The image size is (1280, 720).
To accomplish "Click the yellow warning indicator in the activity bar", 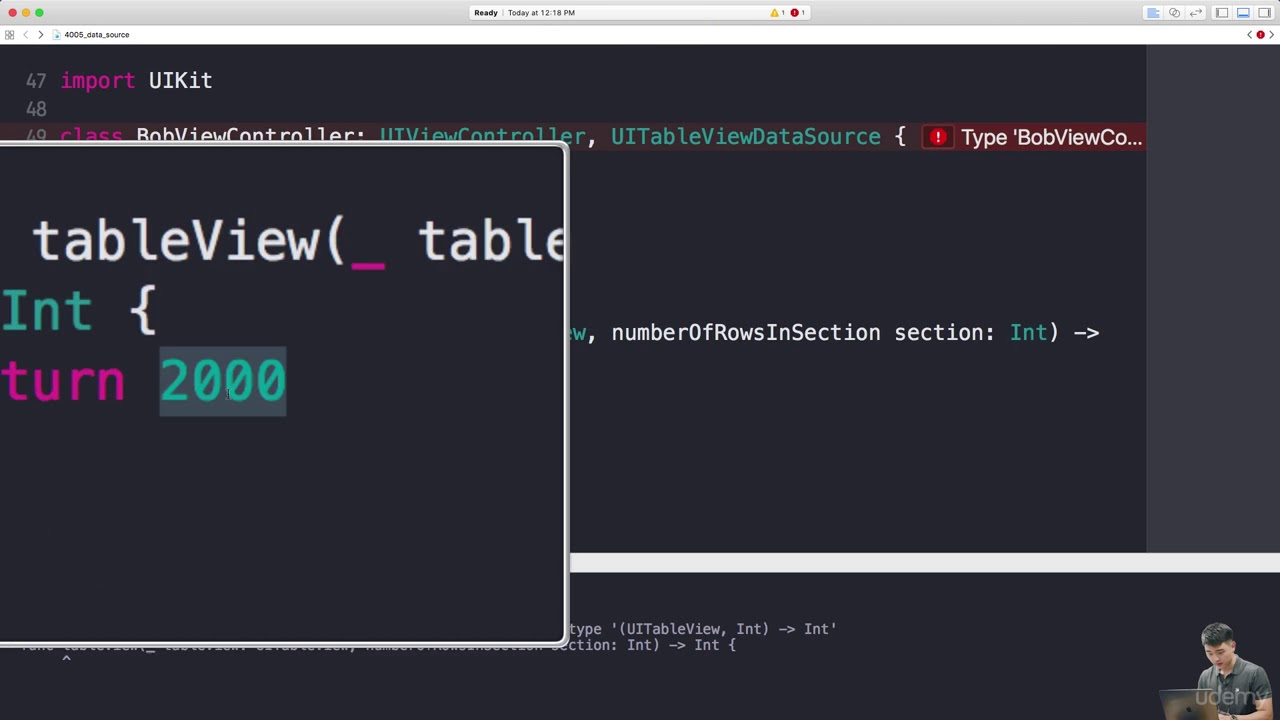I will pyautogui.click(x=777, y=13).
